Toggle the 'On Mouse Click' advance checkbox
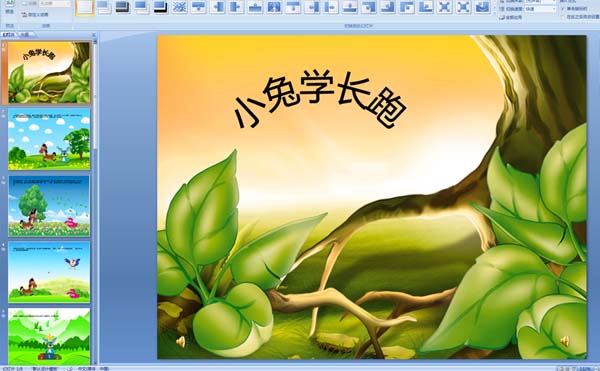Image resolution: width=600 pixels, height=371 pixels. click(562, 8)
